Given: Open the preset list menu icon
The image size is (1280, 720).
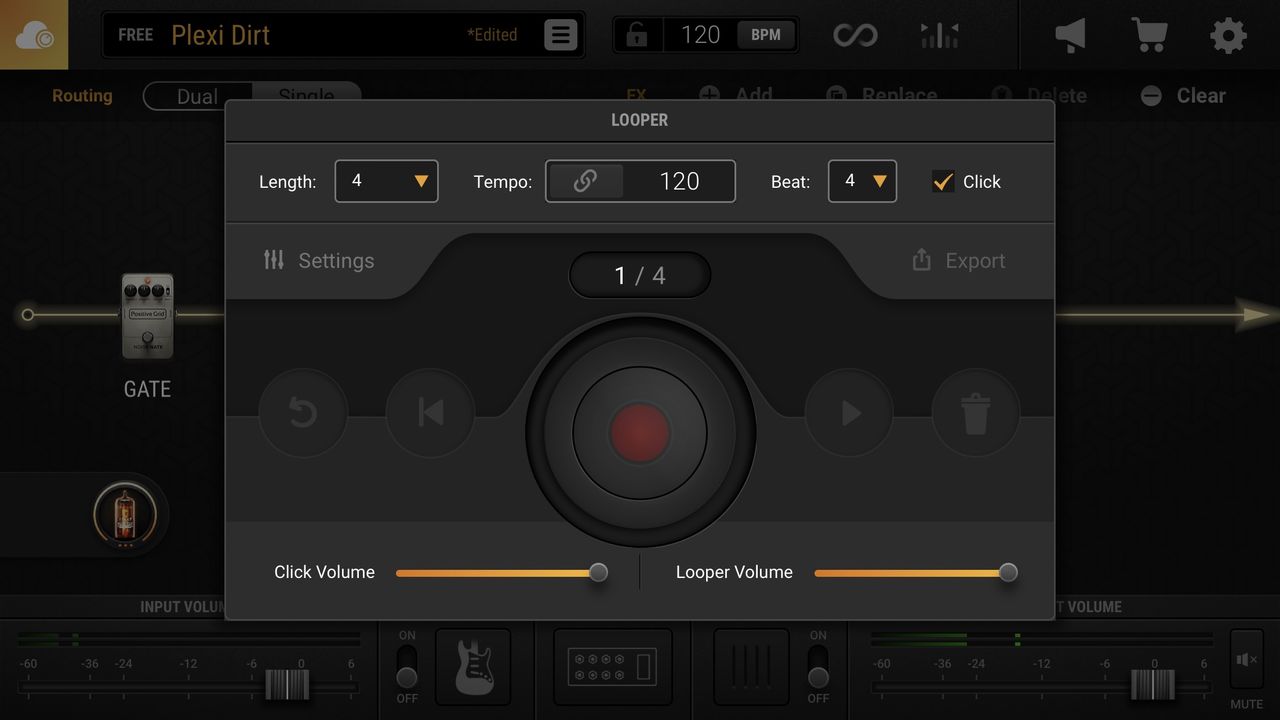Looking at the screenshot, I should (x=561, y=35).
